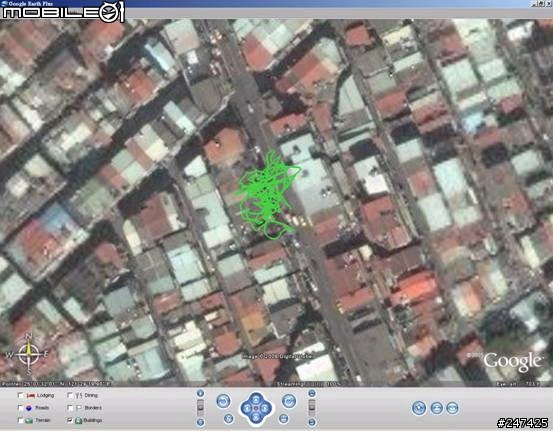Click the Eye alt readout in status bar
Screen dimensions: 553x431
point(518,384)
